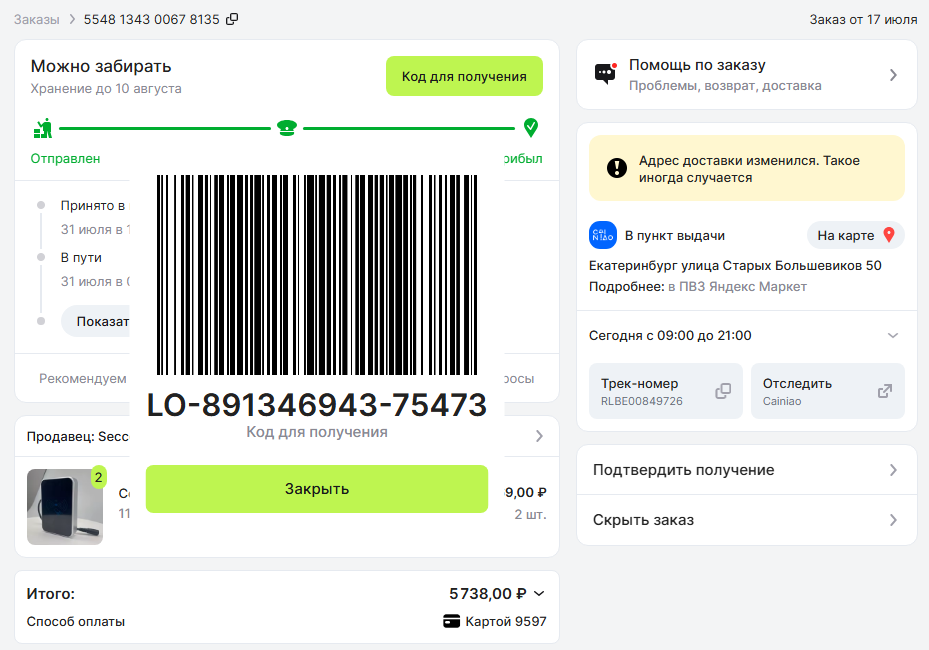The height and width of the screenshot is (650, 929).
Task: Open the ПВЗ Яндекс Маркет link
Action: 738,287
